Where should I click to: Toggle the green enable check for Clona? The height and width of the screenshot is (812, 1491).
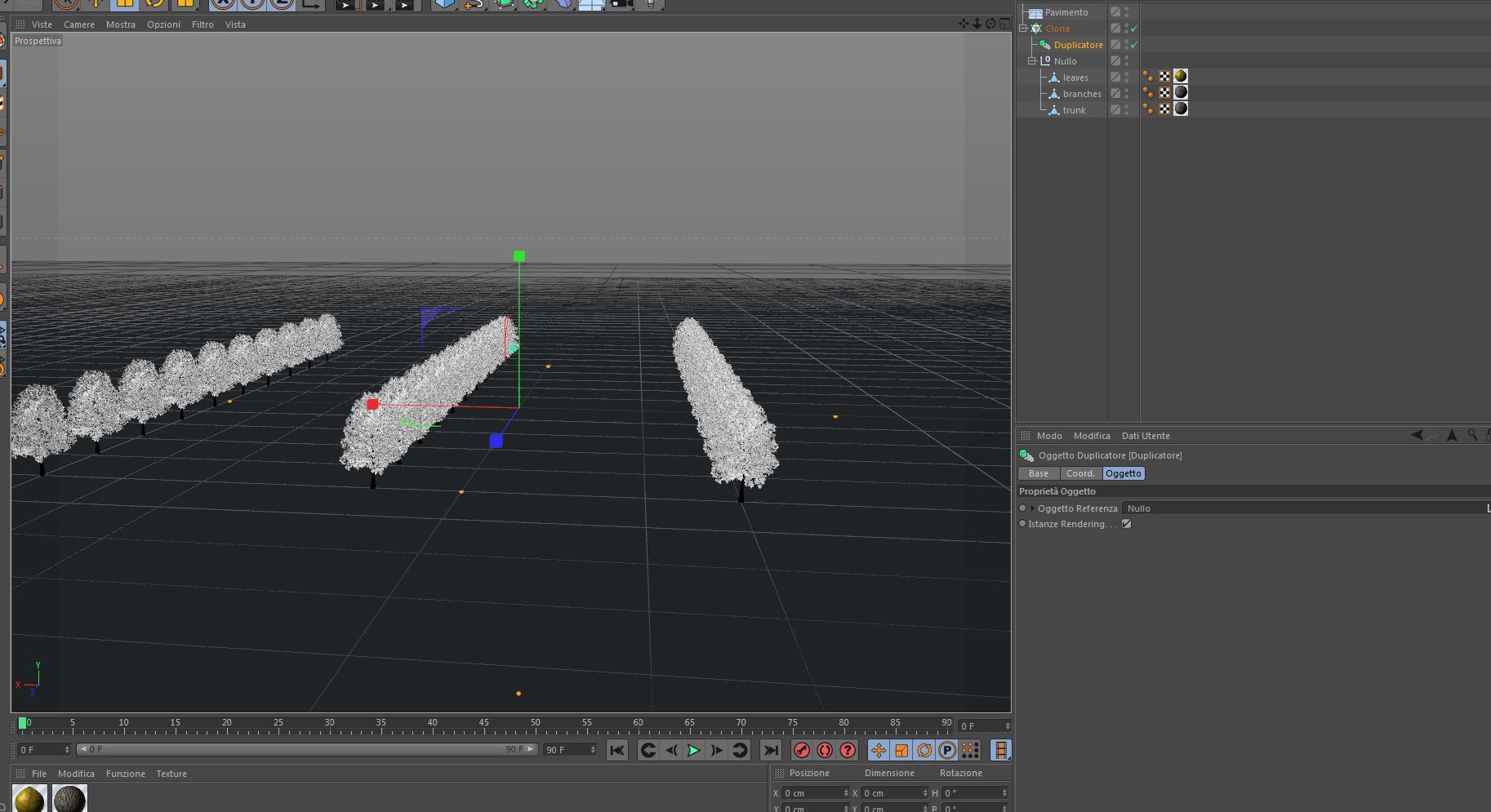click(x=1134, y=29)
